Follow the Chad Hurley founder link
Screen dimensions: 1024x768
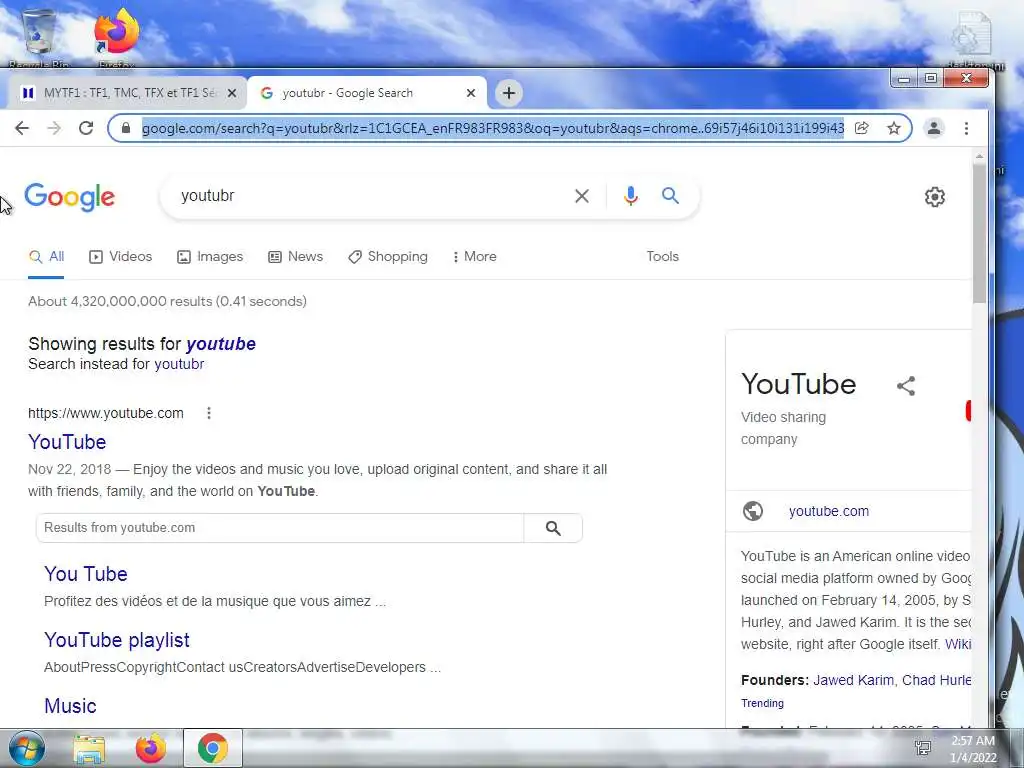point(936,680)
